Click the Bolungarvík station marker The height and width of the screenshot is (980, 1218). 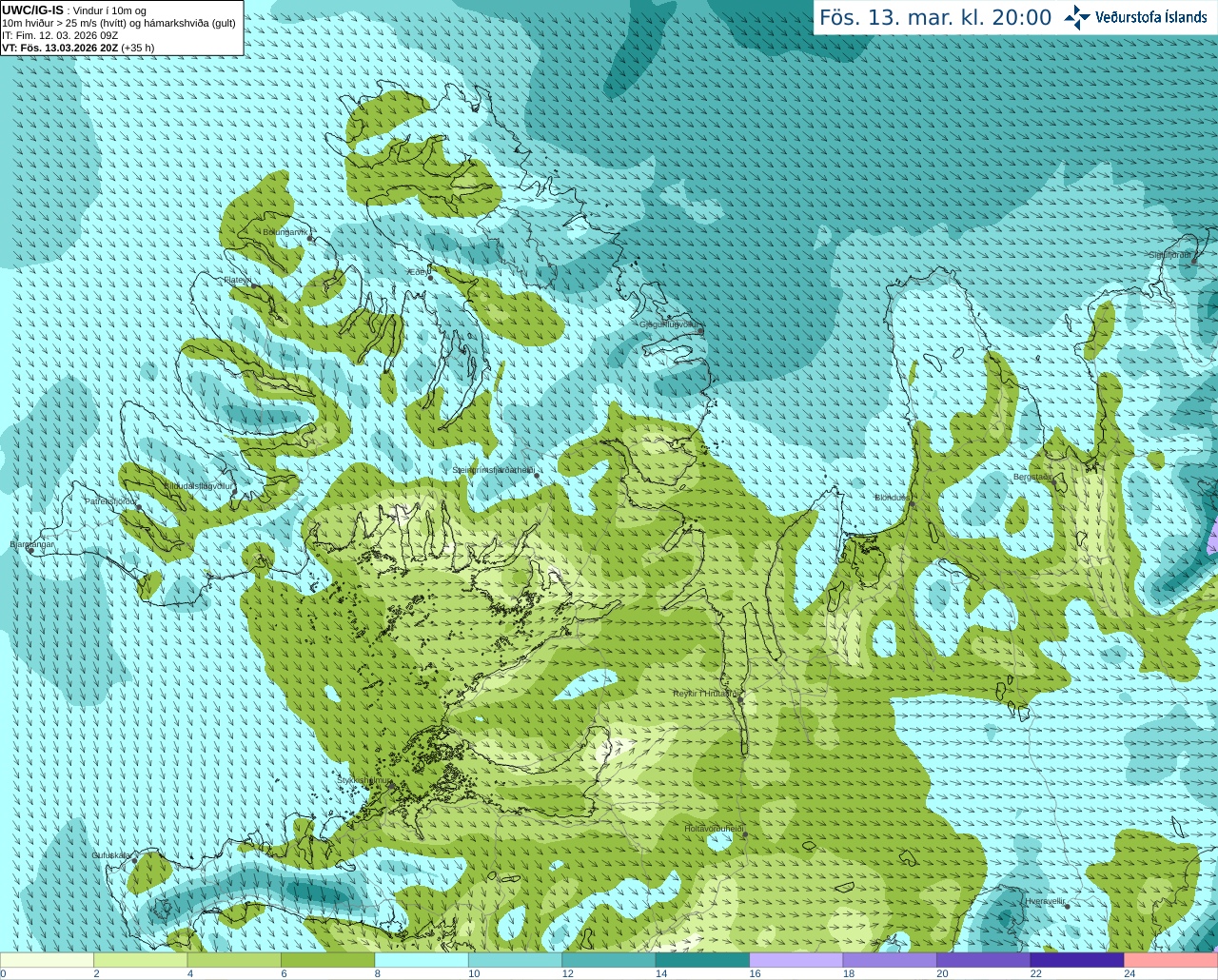click(310, 239)
